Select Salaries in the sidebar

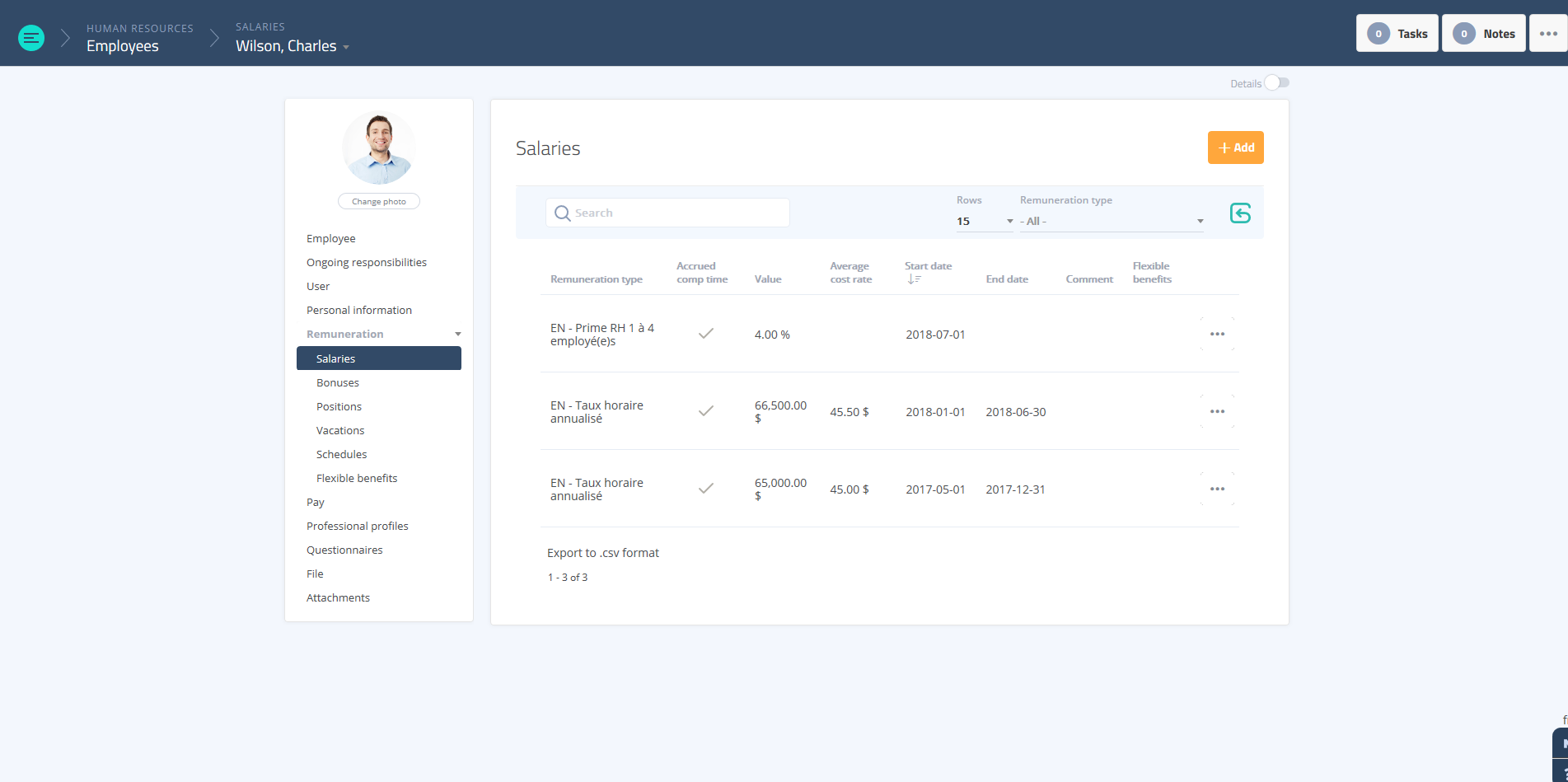379,358
